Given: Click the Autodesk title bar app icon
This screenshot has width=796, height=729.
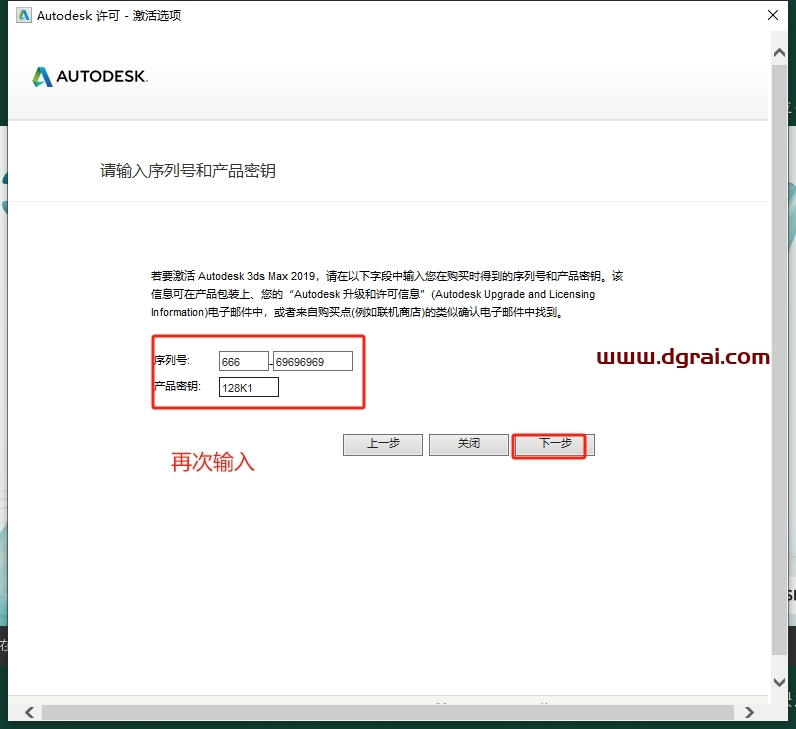Looking at the screenshot, I should pyautogui.click(x=23, y=16).
